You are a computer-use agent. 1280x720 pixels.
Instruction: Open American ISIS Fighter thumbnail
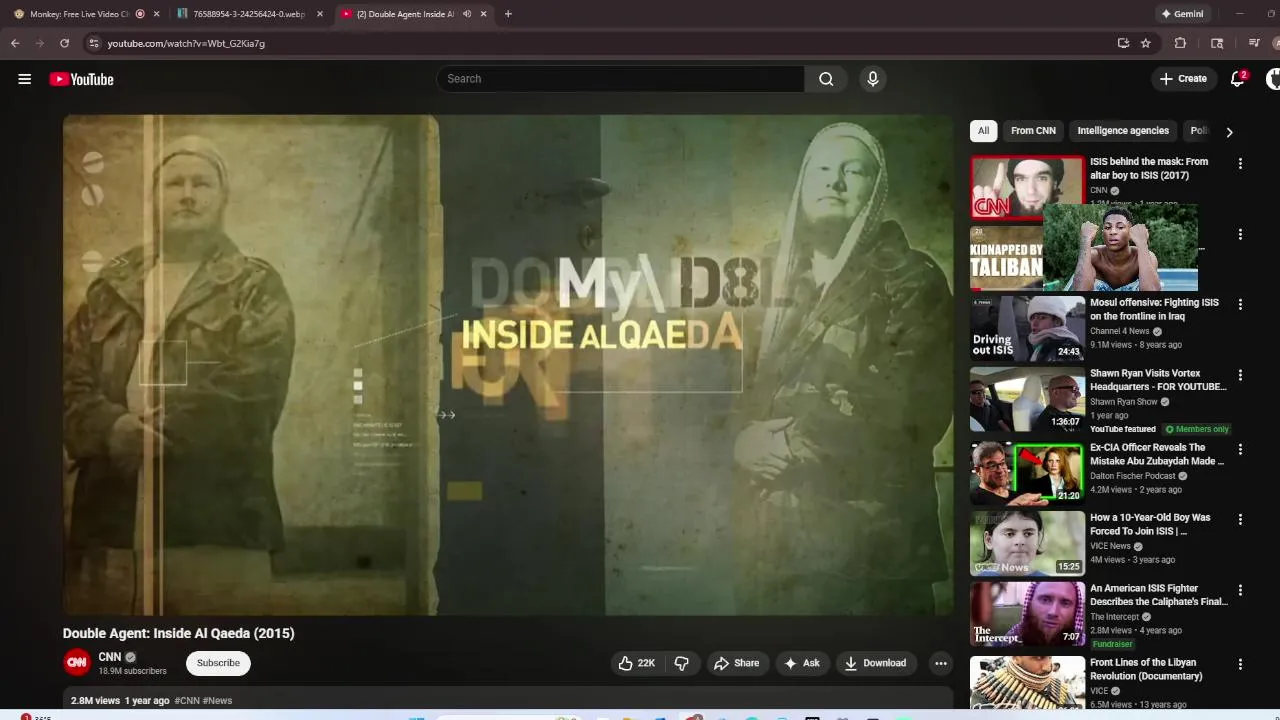pos(1027,614)
